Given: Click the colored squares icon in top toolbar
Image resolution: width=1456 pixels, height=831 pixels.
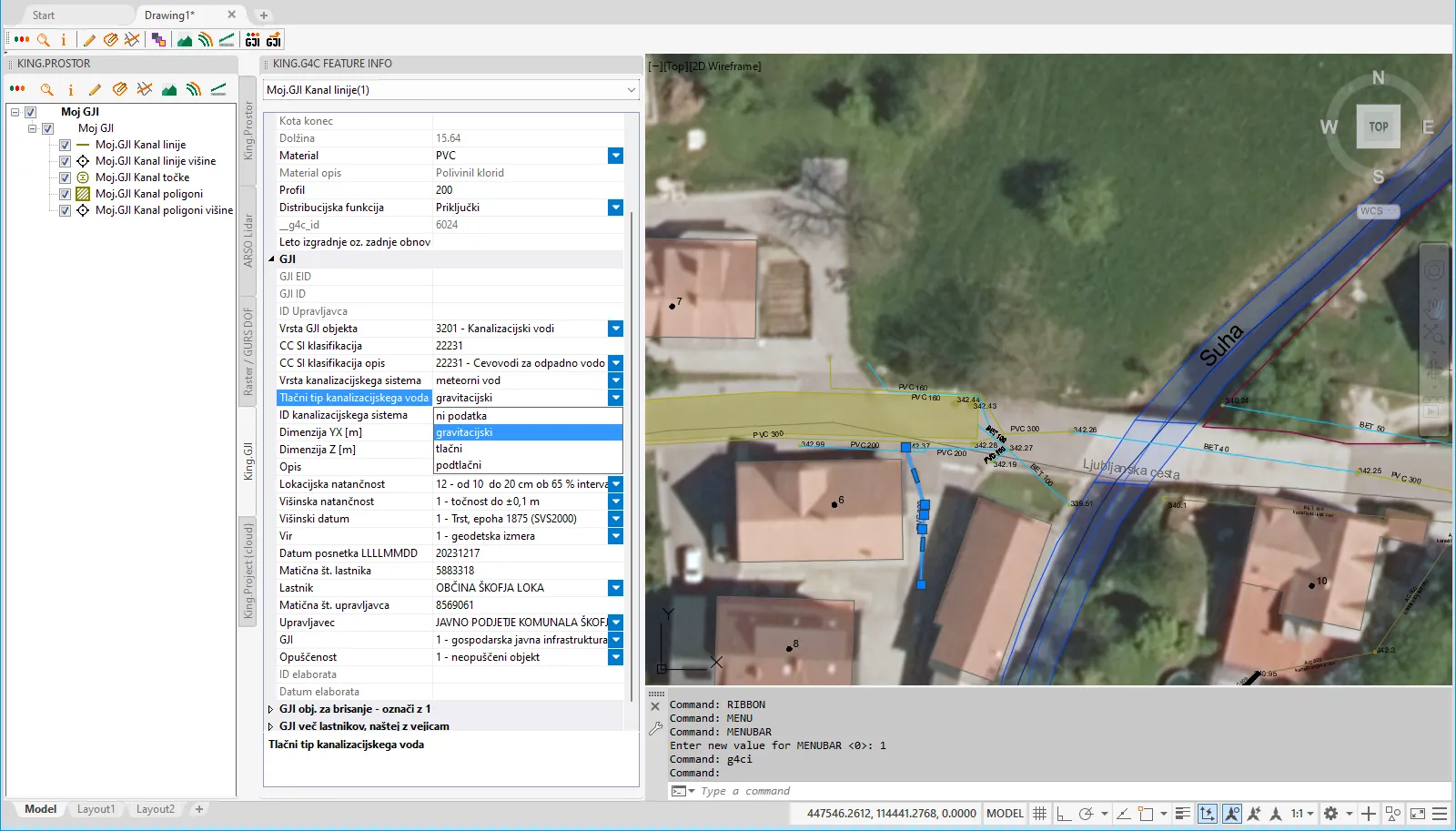Looking at the screenshot, I should coord(159,39).
